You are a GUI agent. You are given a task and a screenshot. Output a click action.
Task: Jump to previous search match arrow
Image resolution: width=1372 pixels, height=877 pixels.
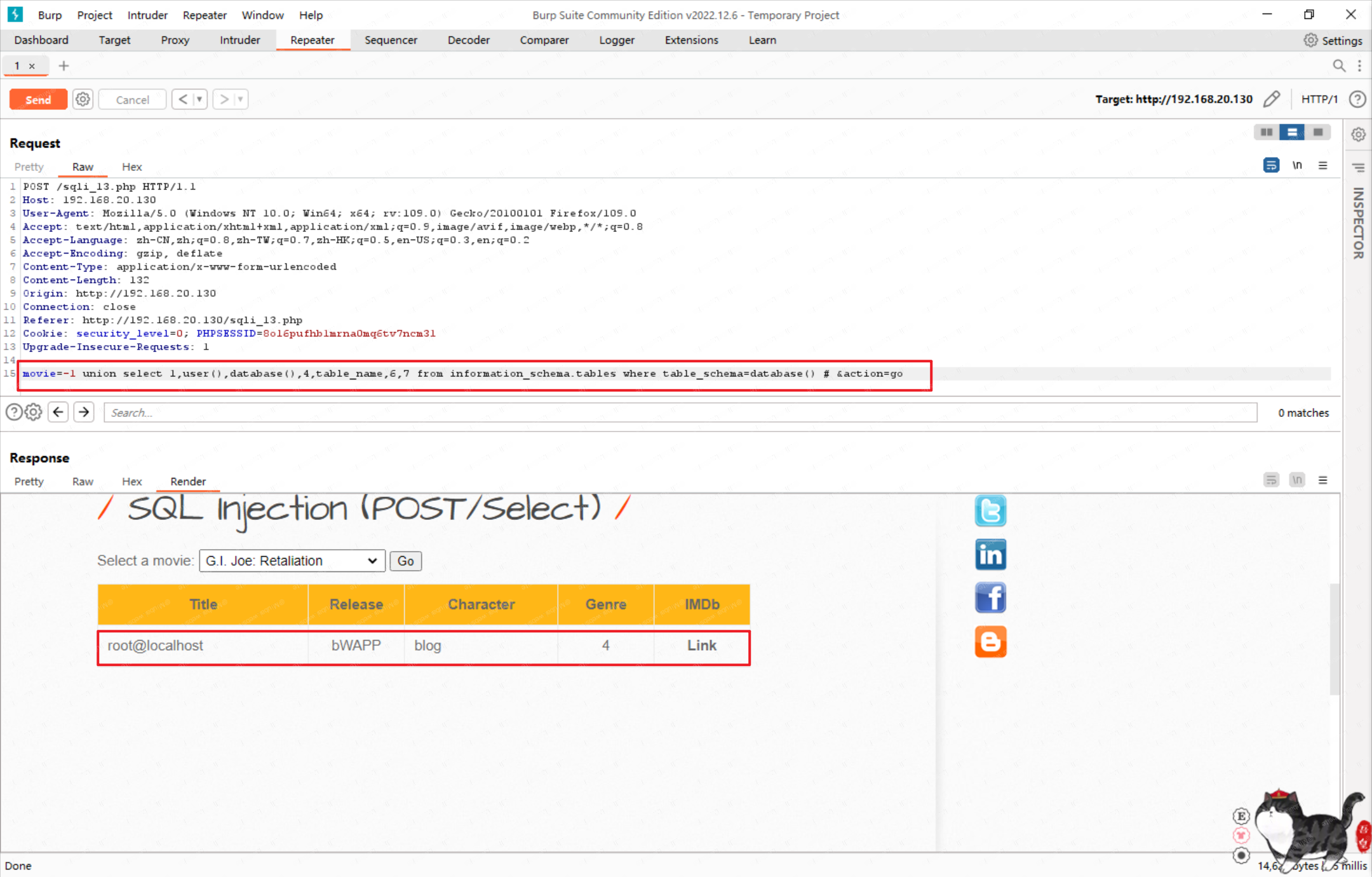58,412
